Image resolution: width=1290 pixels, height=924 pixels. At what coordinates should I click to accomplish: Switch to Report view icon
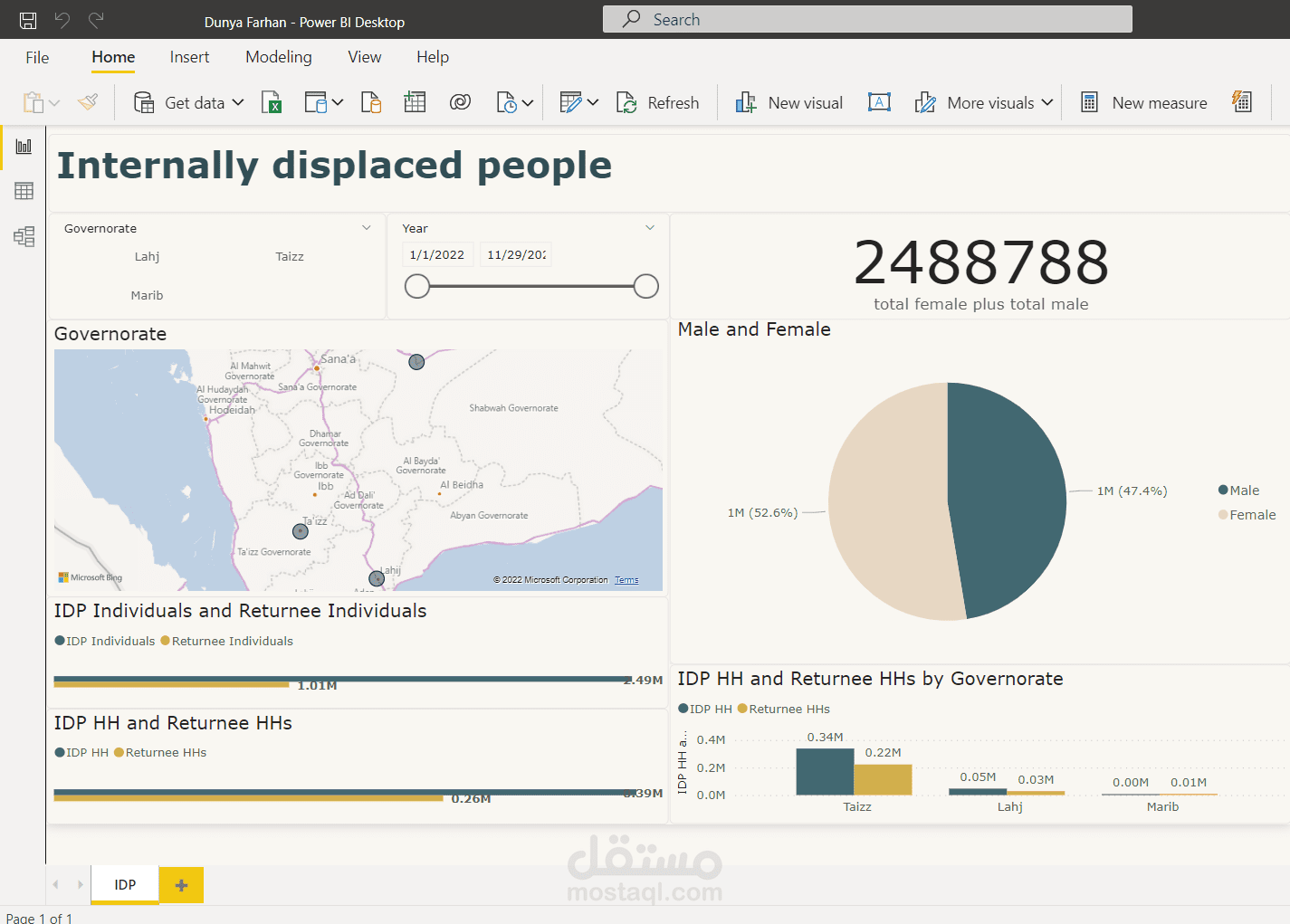pos(24,146)
